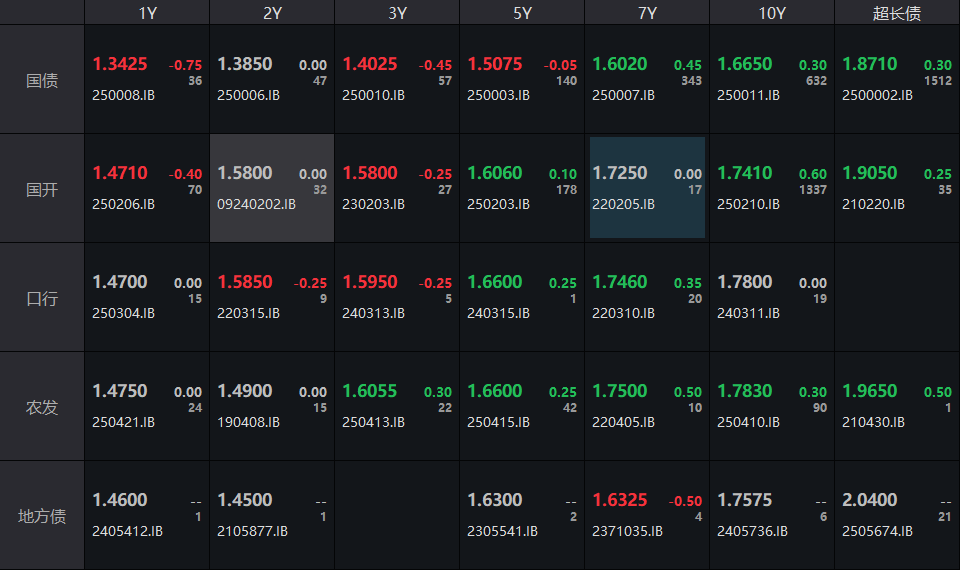The image size is (960, 570).
Task: Click the 1Y maturity column header
Action: [147, 13]
